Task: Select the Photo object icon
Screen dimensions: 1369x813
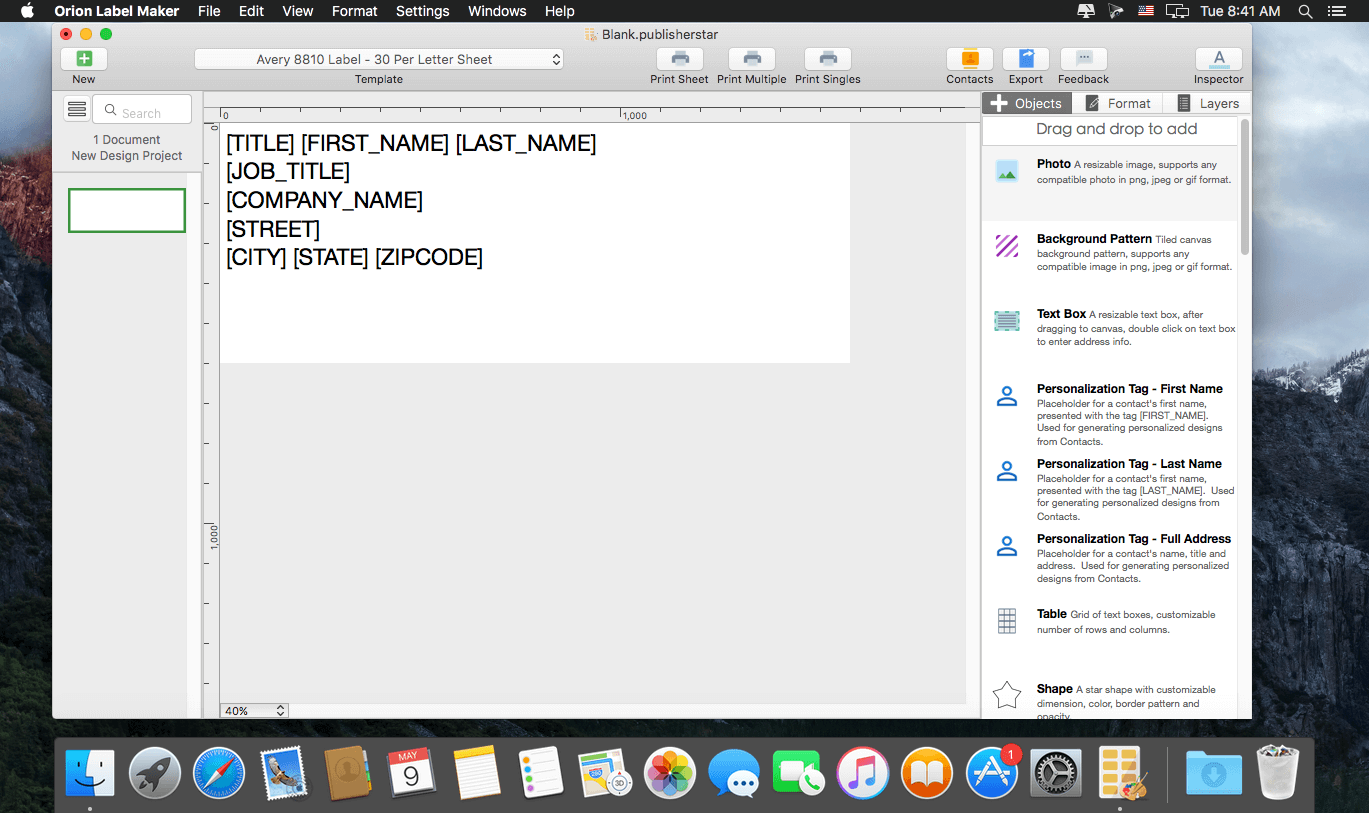Action: point(1007,171)
